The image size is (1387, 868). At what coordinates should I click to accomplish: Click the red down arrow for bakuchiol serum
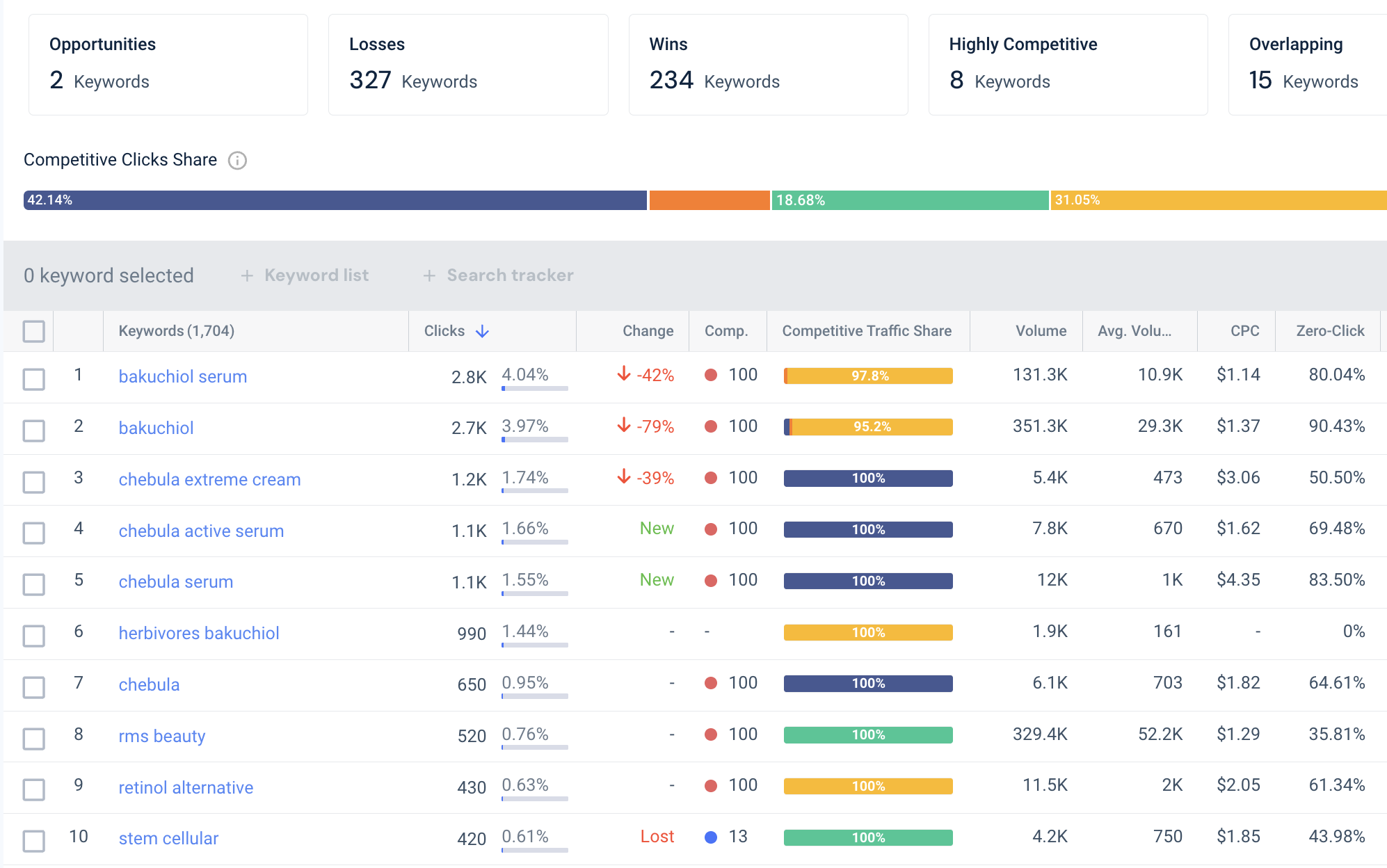[x=624, y=374]
